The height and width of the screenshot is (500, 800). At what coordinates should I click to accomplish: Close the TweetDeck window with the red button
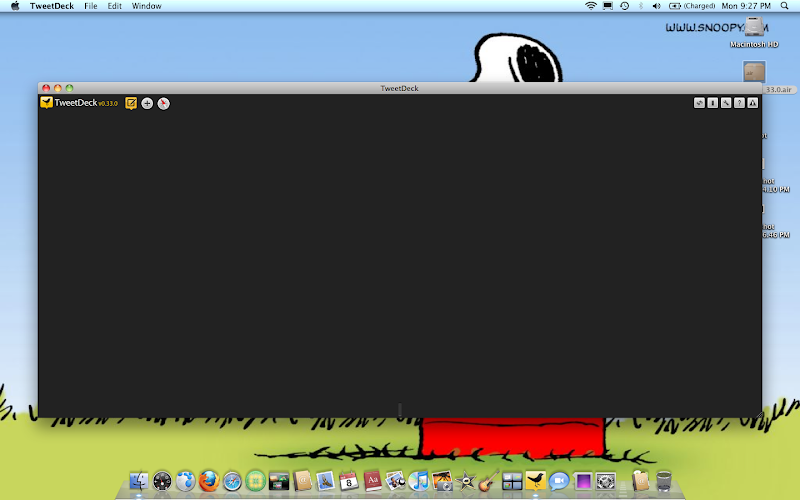(46, 88)
